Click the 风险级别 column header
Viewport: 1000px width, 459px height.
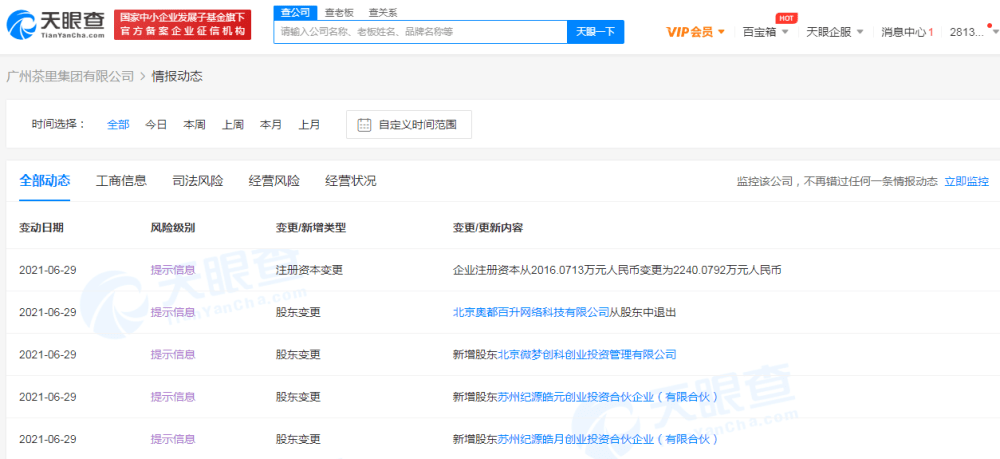coord(173,228)
